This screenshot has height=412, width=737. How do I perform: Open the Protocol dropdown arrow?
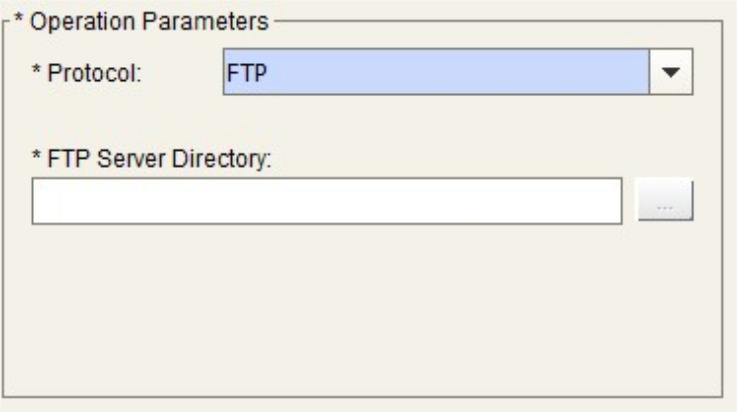(672, 74)
